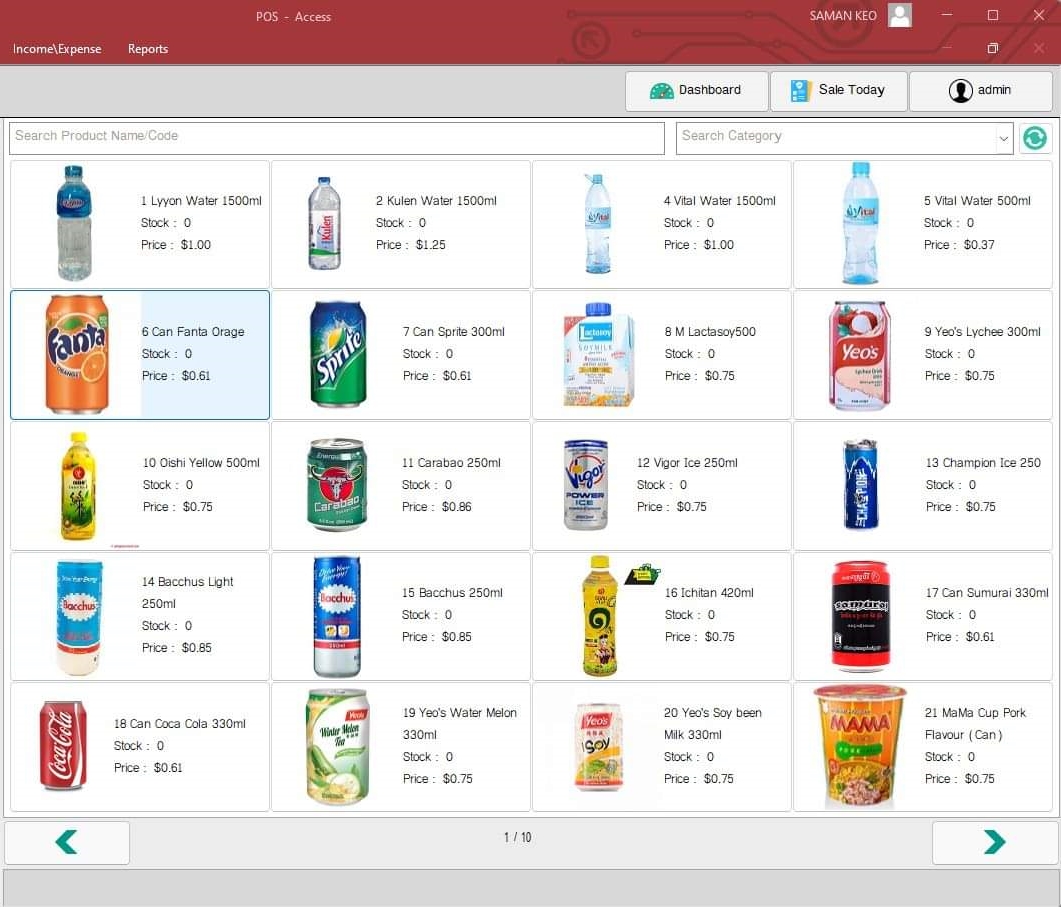Select the Yeo's Lychee can image

pyautogui.click(x=859, y=355)
